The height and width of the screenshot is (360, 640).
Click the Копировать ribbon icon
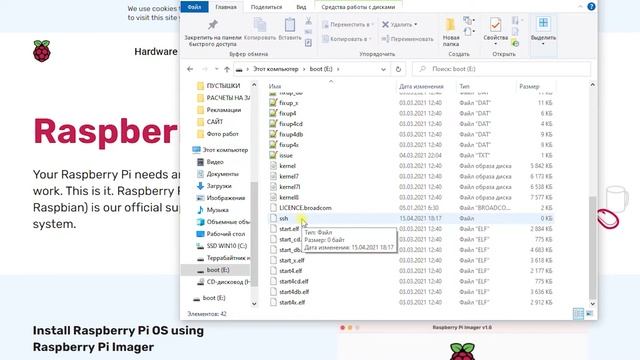[260, 25]
